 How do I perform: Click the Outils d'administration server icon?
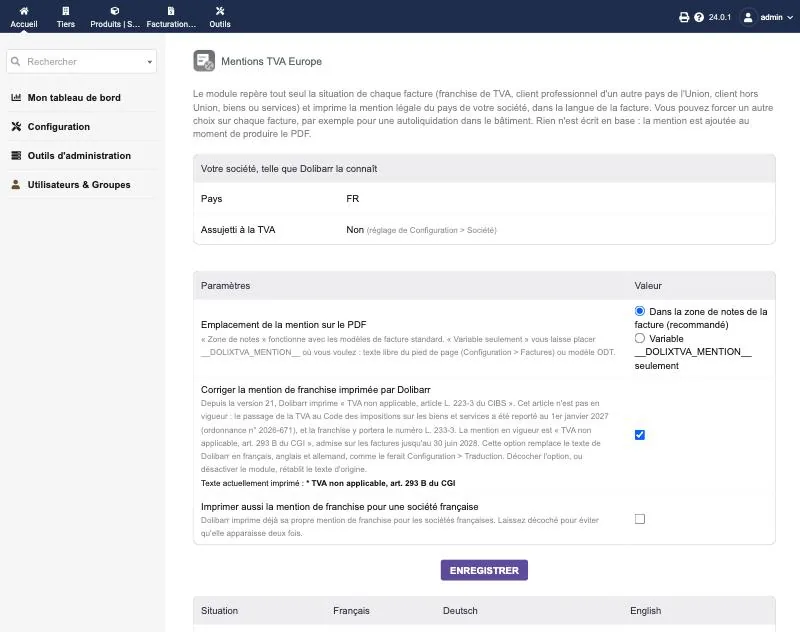(16, 156)
